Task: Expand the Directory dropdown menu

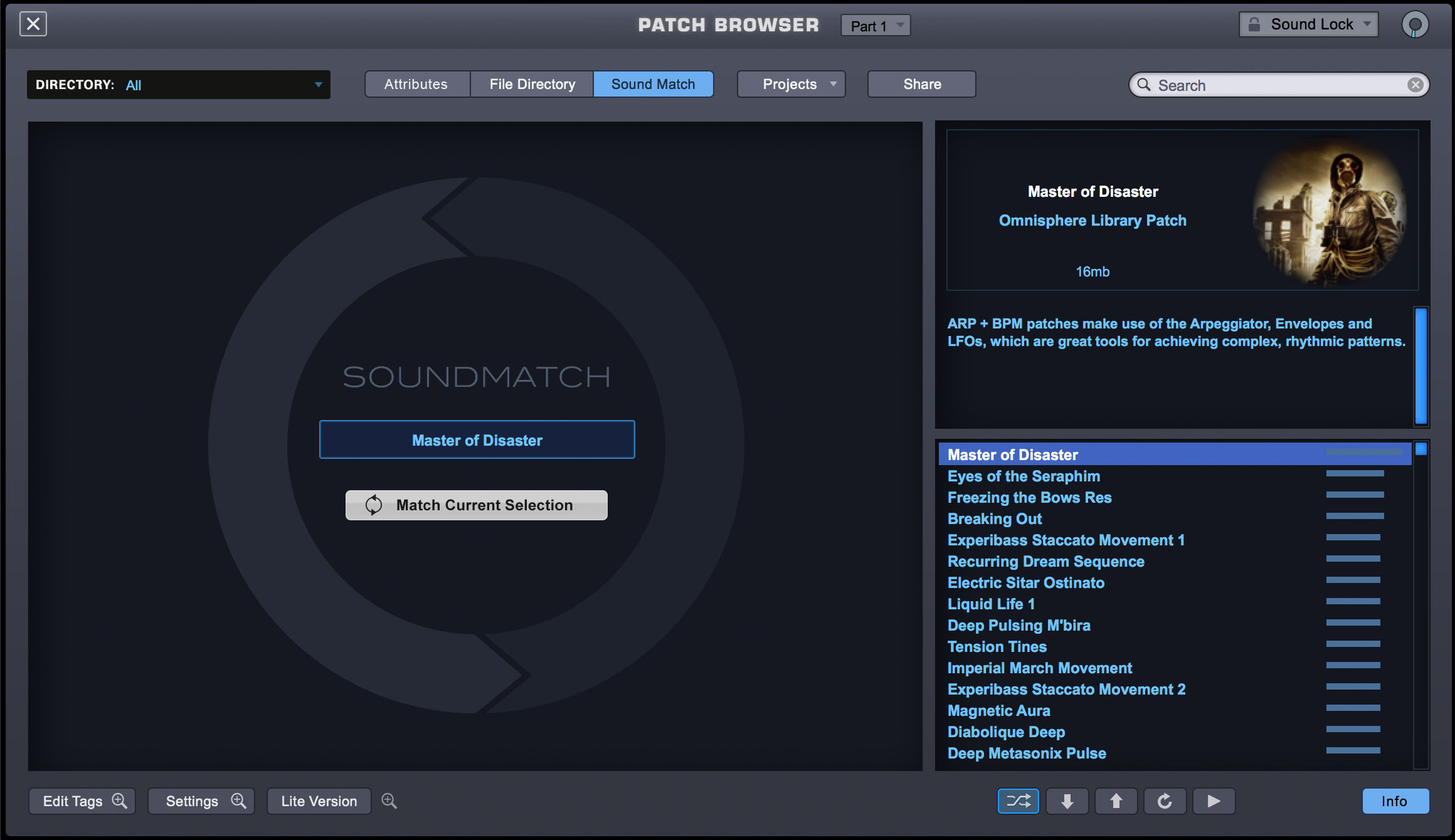Action: coord(319,85)
